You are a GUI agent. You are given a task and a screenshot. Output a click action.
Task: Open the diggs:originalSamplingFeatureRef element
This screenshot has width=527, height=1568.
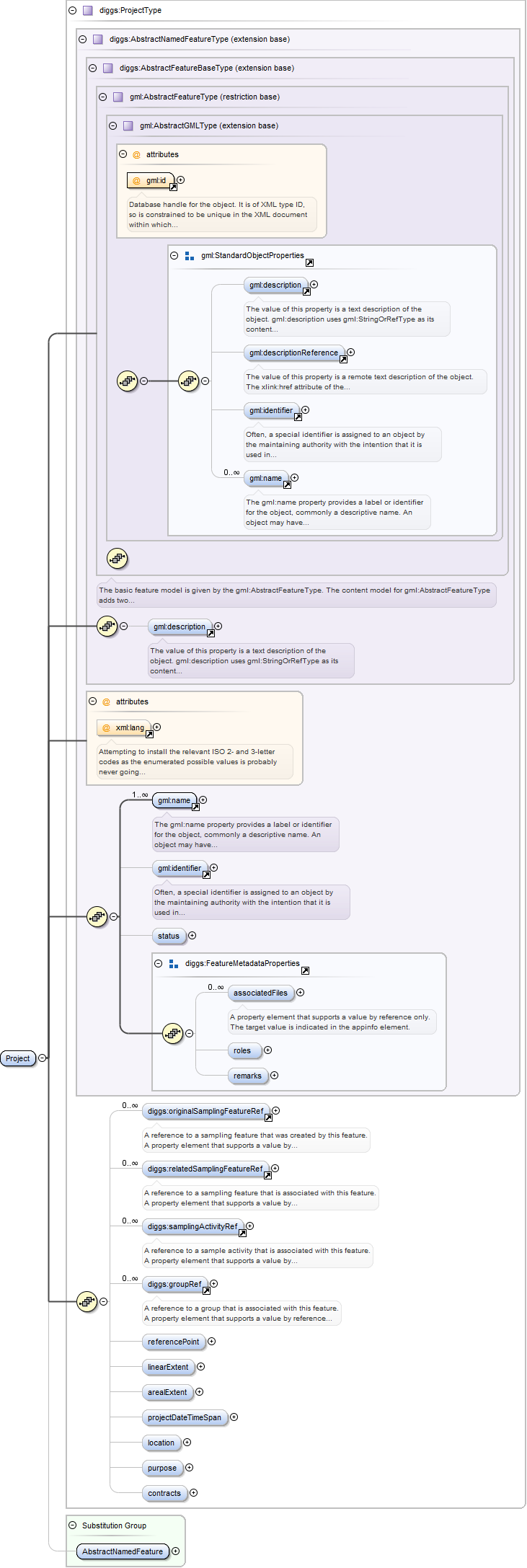point(205,1112)
